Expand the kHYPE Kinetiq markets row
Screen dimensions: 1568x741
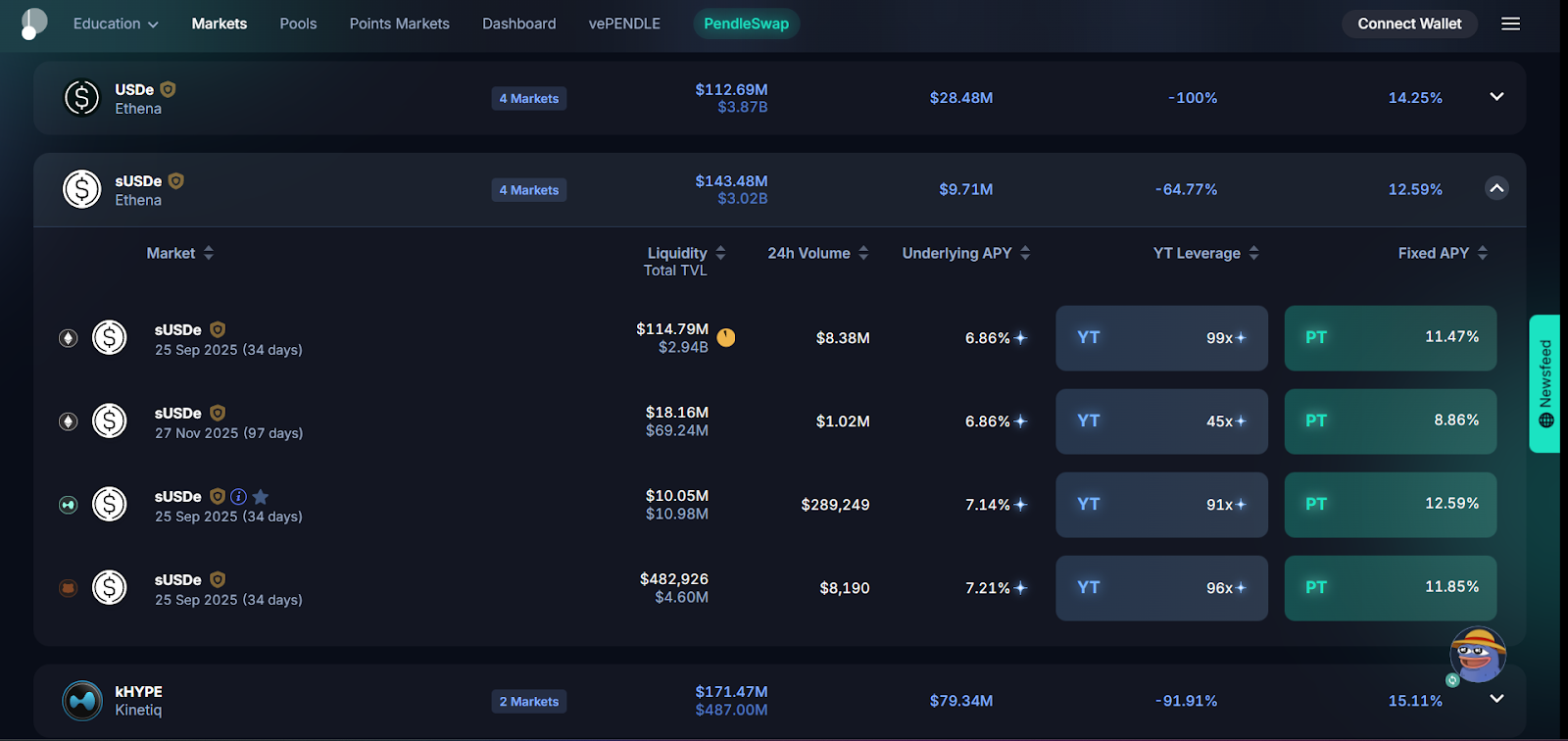pos(1496,700)
